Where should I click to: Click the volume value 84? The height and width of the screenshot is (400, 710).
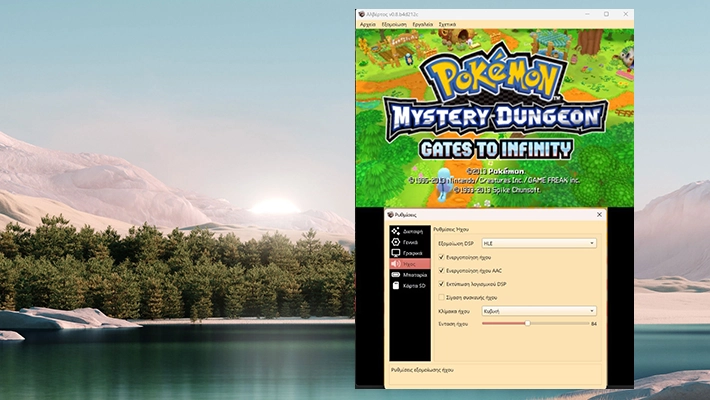(x=594, y=324)
